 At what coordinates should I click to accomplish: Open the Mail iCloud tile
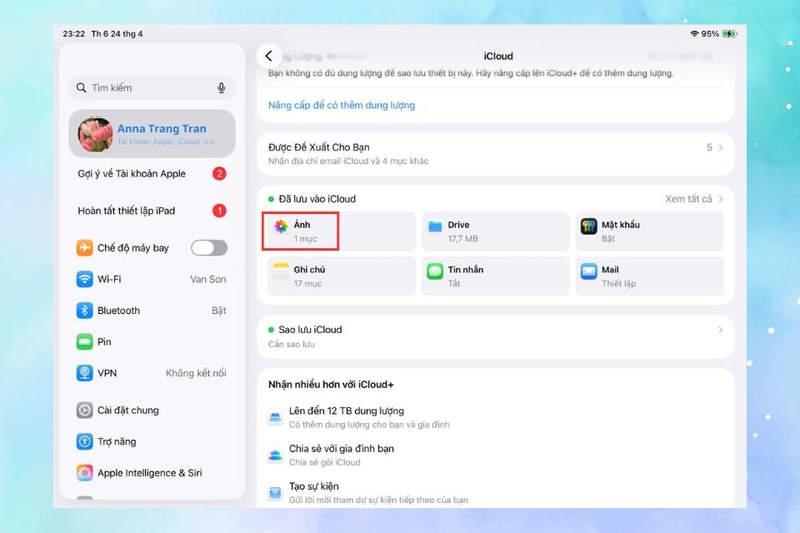[x=649, y=276]
